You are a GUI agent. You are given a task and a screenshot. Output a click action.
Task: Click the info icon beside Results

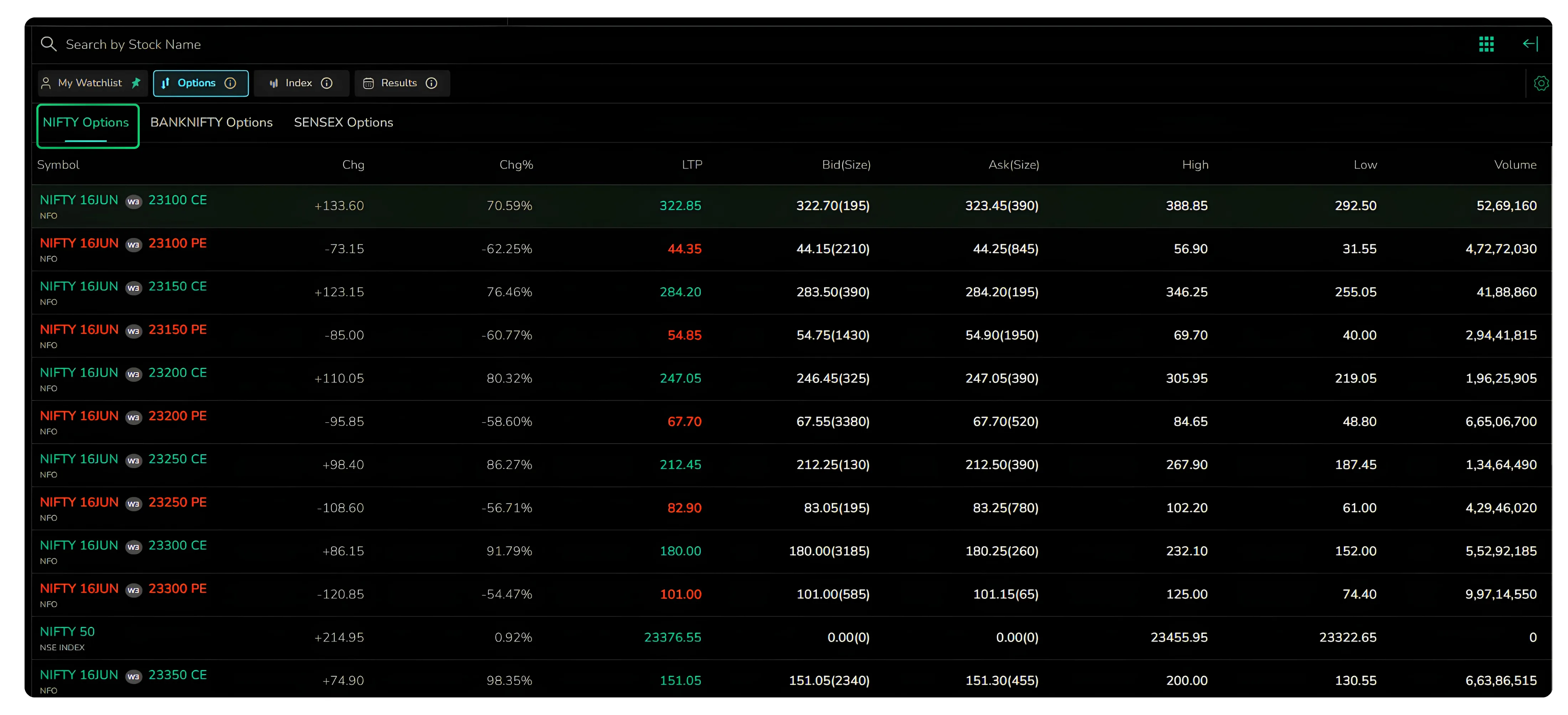(x=432, y=83)
